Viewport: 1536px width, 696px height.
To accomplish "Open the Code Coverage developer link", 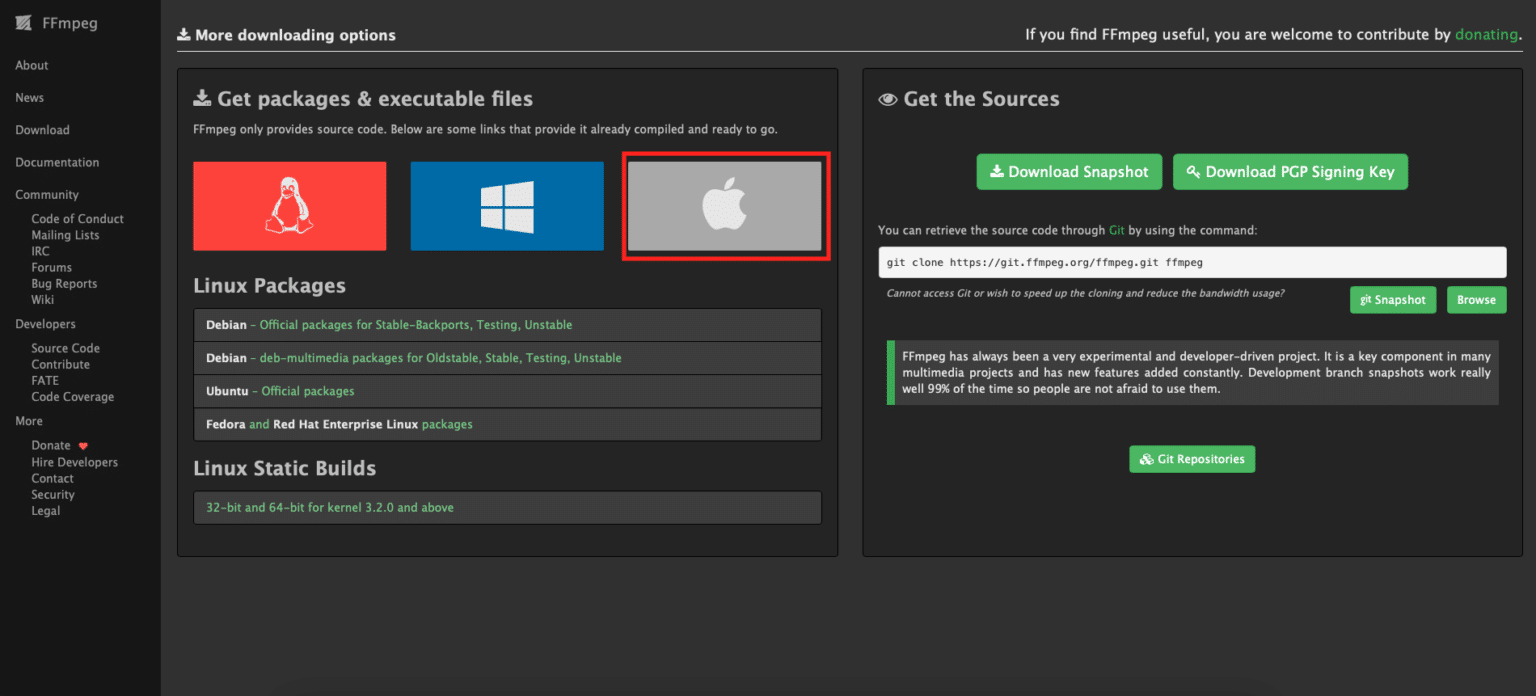I will [72, 397].
